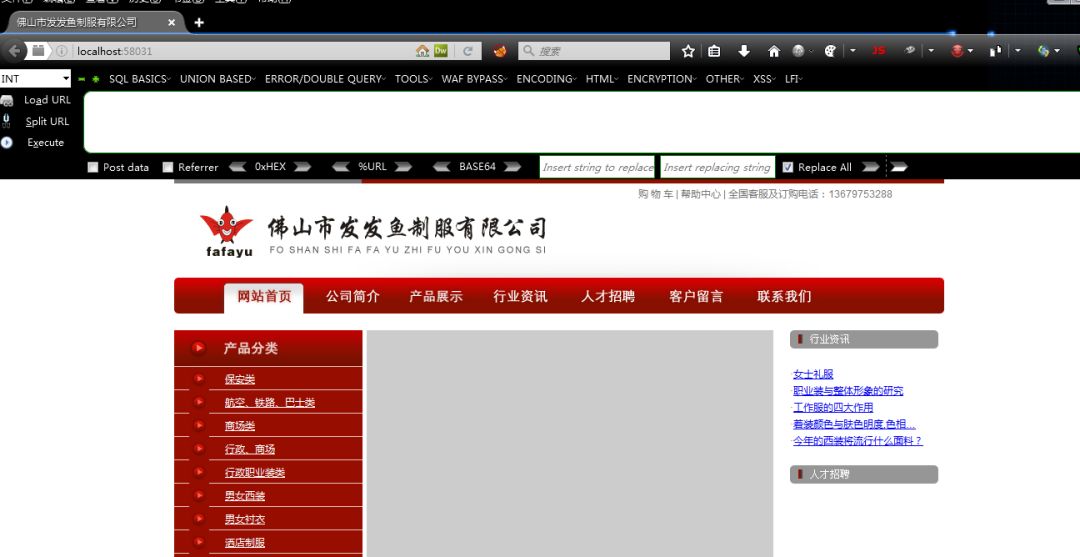The image size is (1080, 557).
Task: Click the paint palette toolbar icon
Action: pyautogui.click(x=830, y=51)
